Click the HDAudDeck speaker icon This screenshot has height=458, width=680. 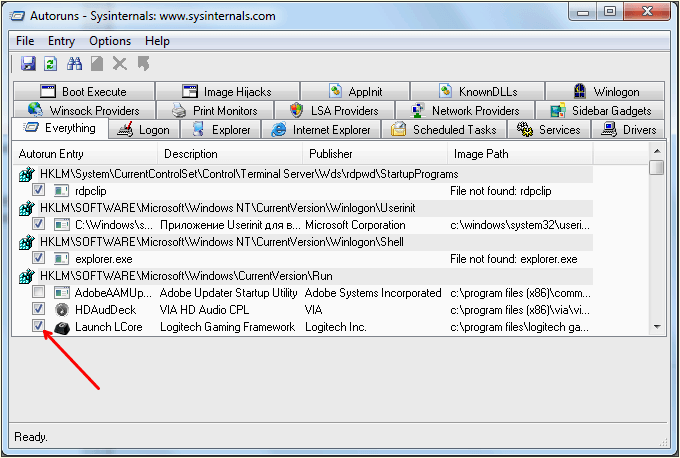62,310
